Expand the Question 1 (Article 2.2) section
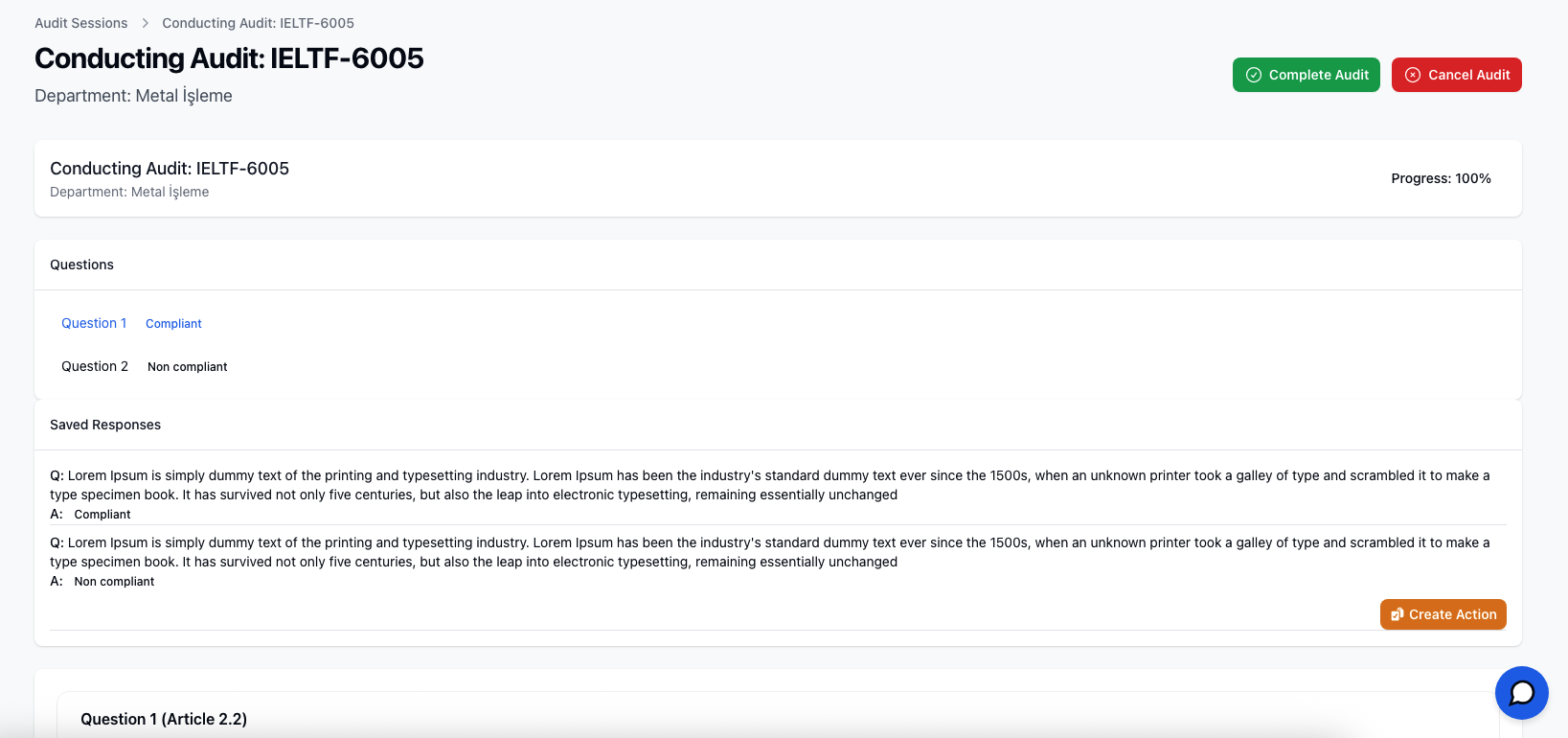Image resolution: width=1568 pixels, height=738 pixels. pyautogui.click(x=164, y=719)
